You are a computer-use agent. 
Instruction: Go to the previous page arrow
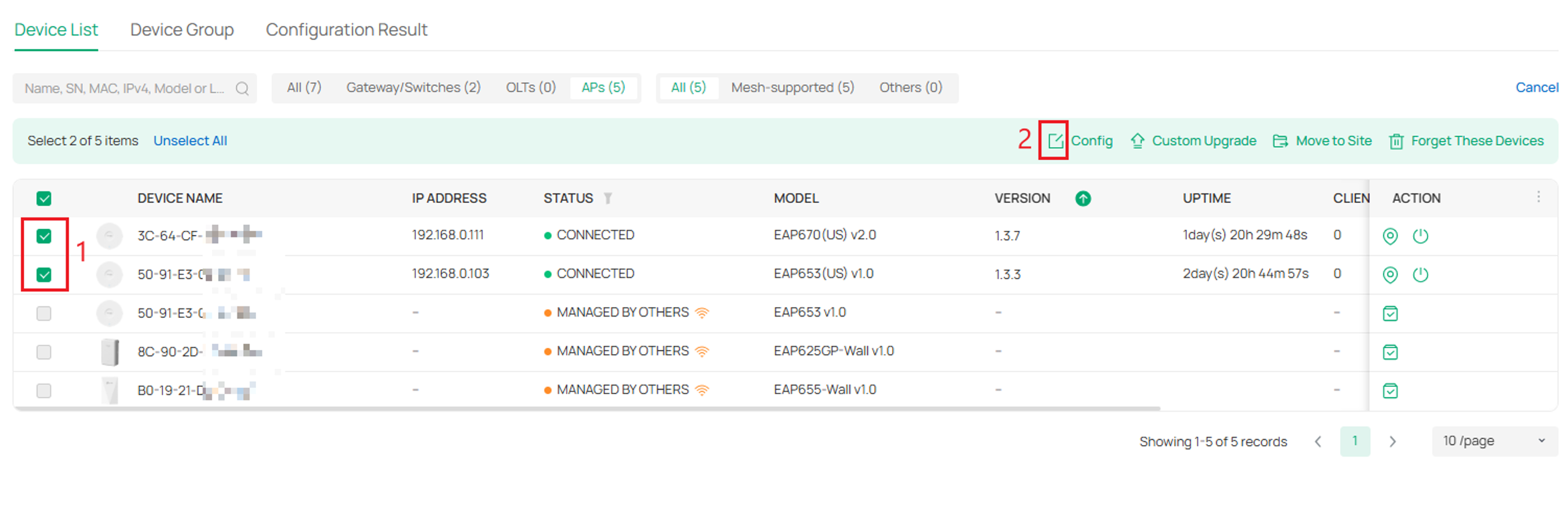[1318, 442]
